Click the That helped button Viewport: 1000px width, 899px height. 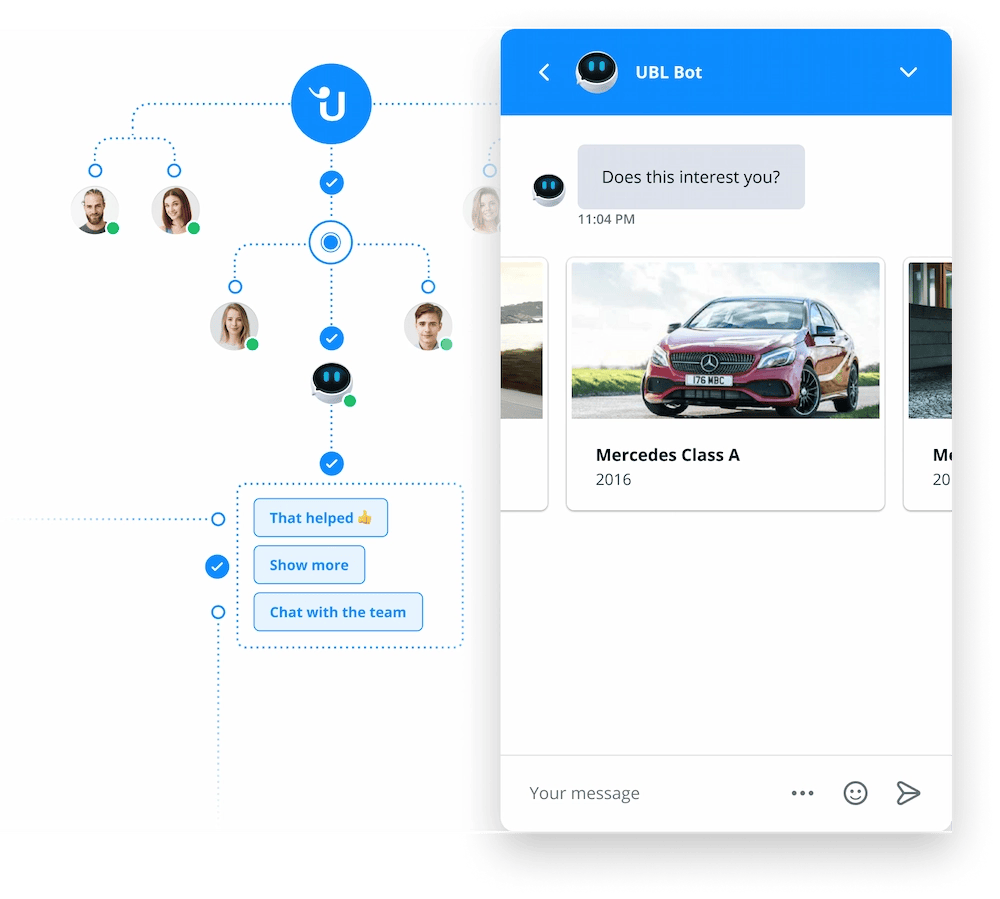coord(320,518)
